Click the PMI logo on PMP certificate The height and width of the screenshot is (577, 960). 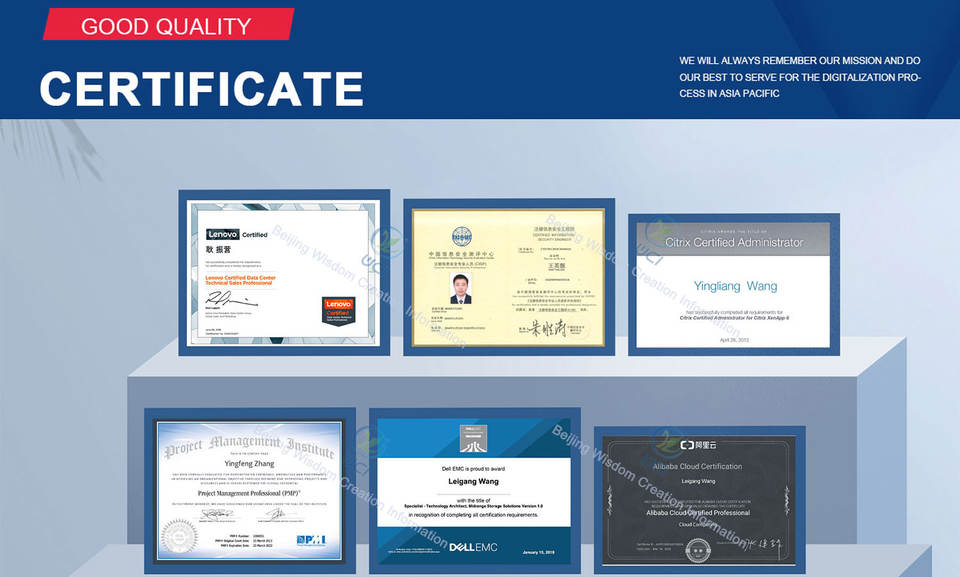pyautogui.click(x=311, y=540)
